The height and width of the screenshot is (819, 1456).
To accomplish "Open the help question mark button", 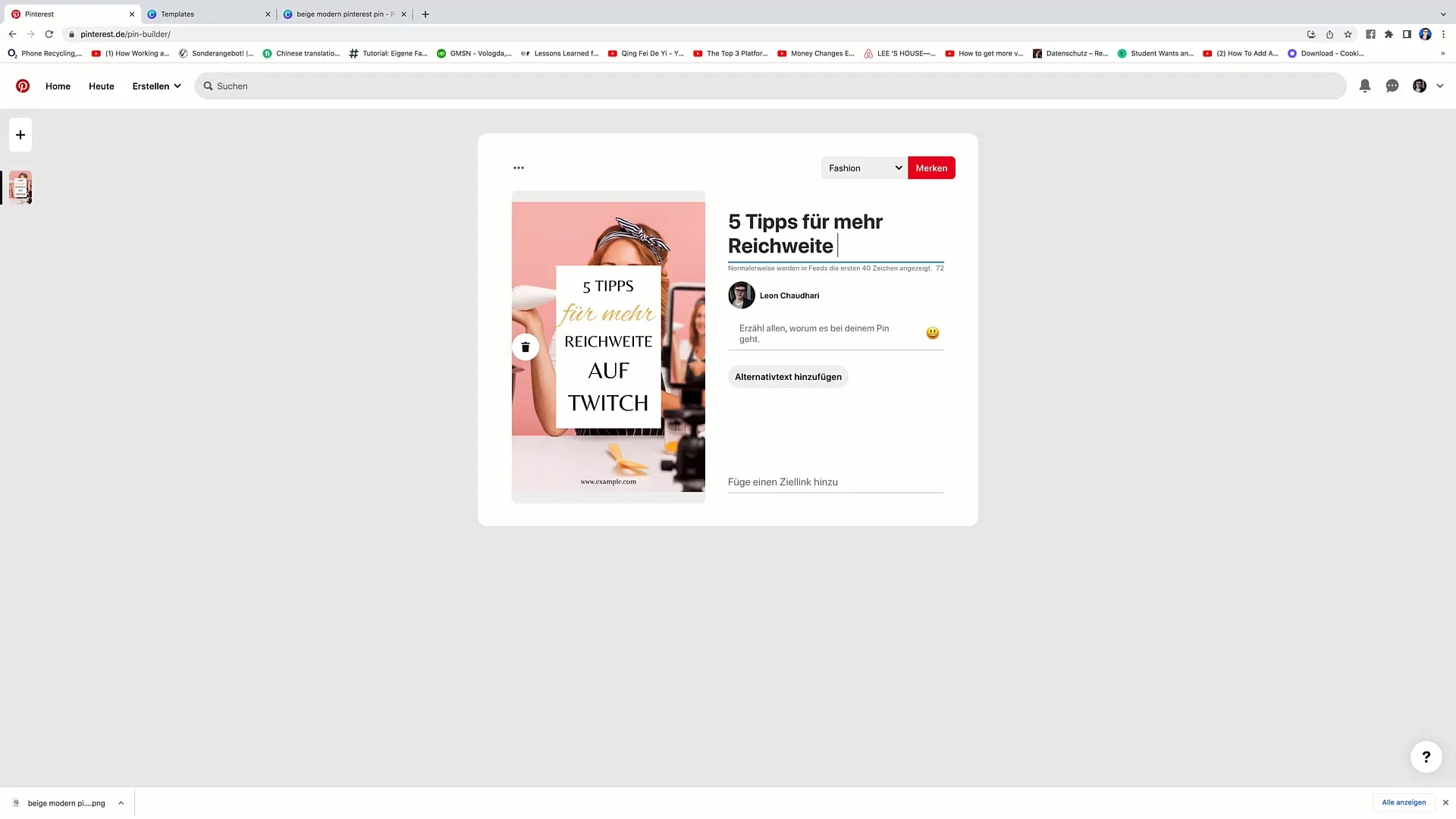I will (x=1426, y=757).
